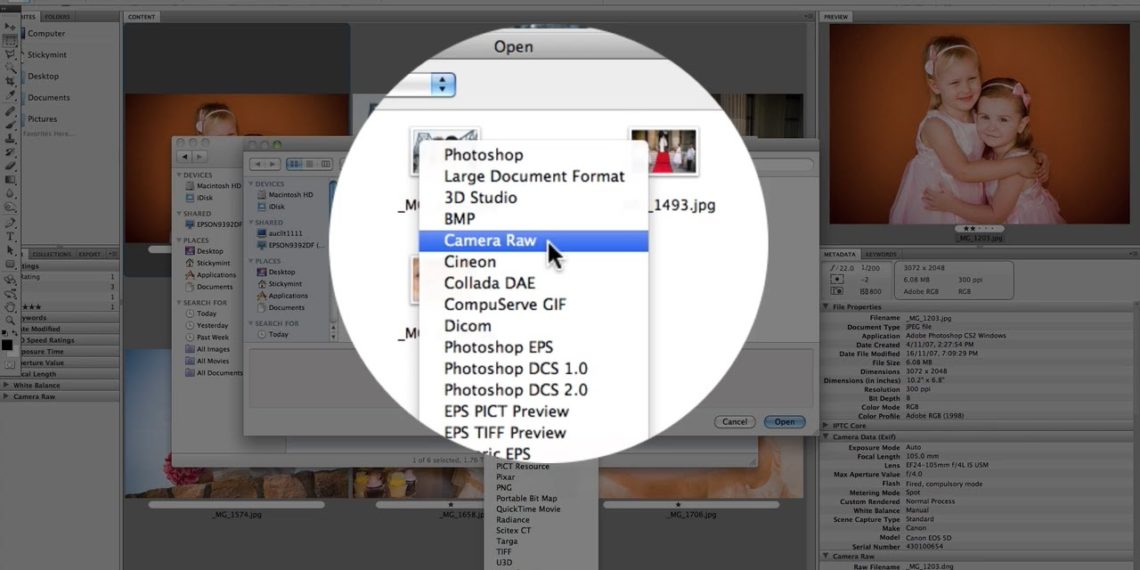This screenshot has height=570, width=1140.
Task: Click the Past Week search item
Action: tap(213, 337)
